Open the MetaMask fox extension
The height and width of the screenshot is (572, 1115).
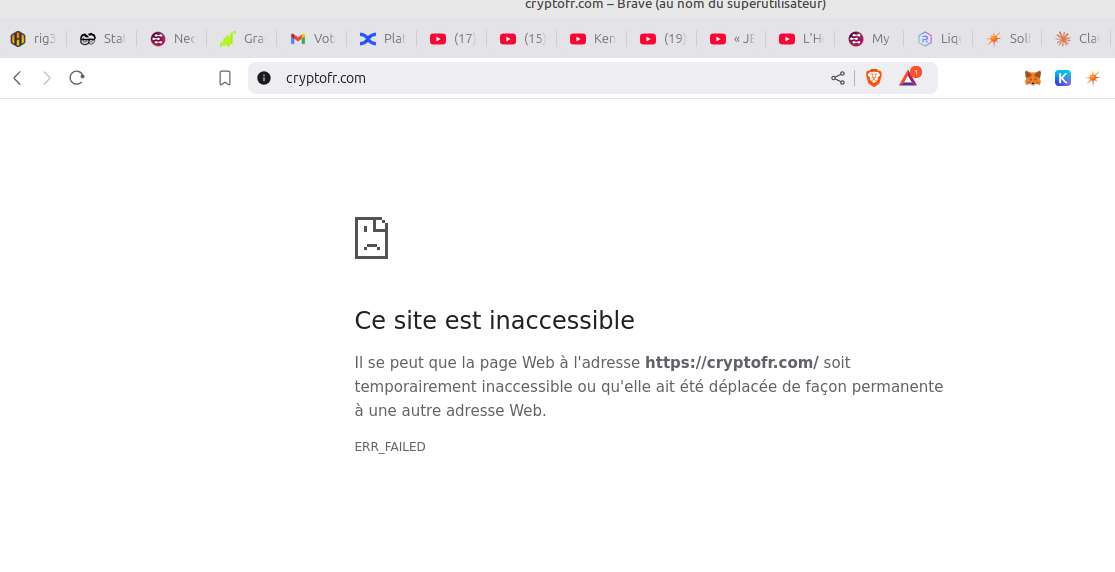(1033, 78)
